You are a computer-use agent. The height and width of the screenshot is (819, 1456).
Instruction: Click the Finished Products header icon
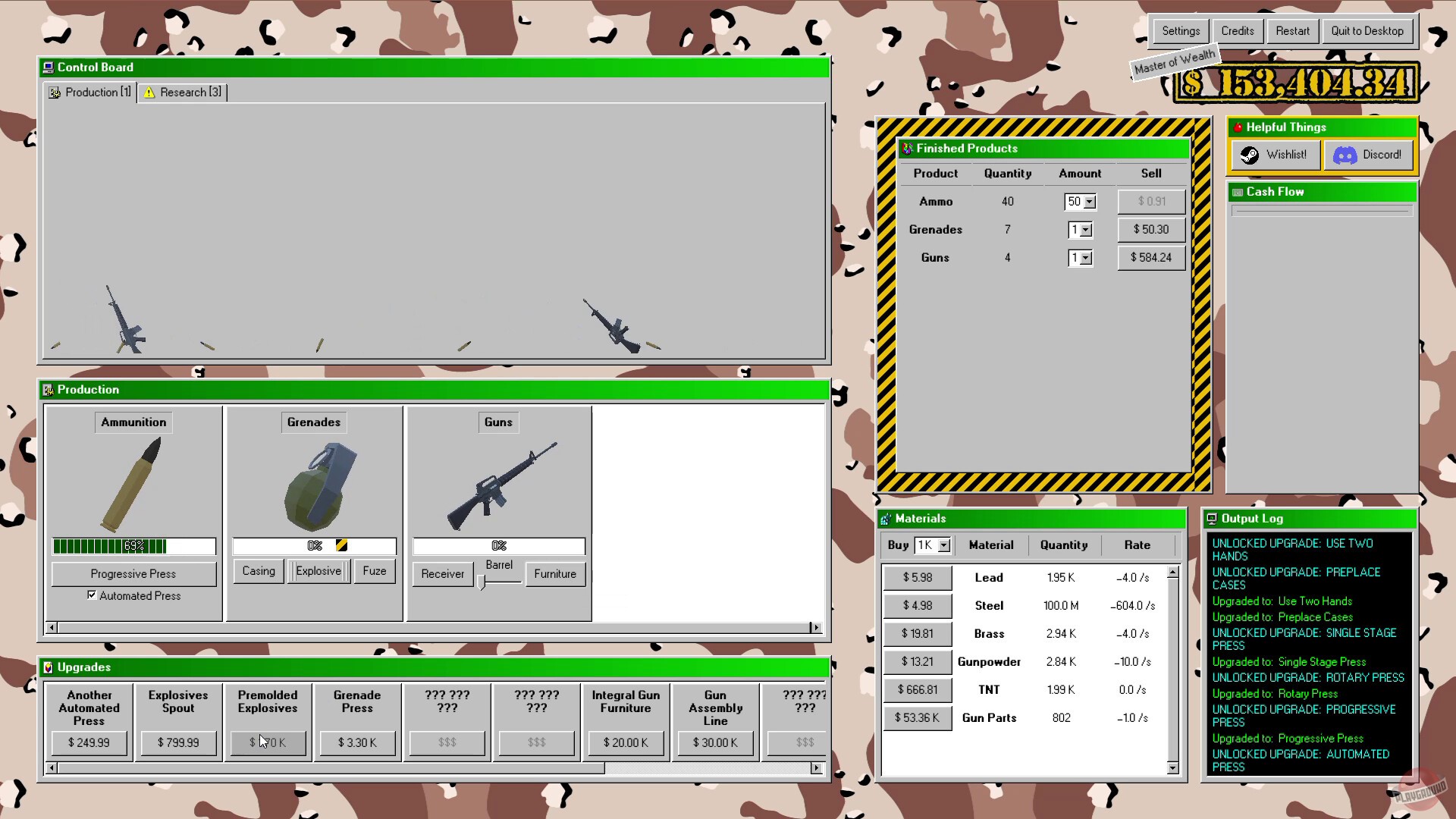[x=905, y=149]
